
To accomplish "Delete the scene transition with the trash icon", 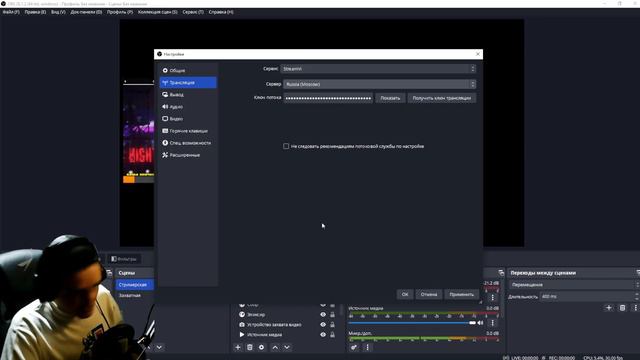I will [x=622, y=308].
